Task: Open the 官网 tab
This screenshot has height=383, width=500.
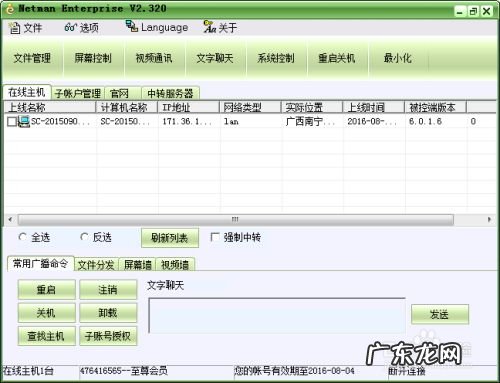Action: pos(123,93)
